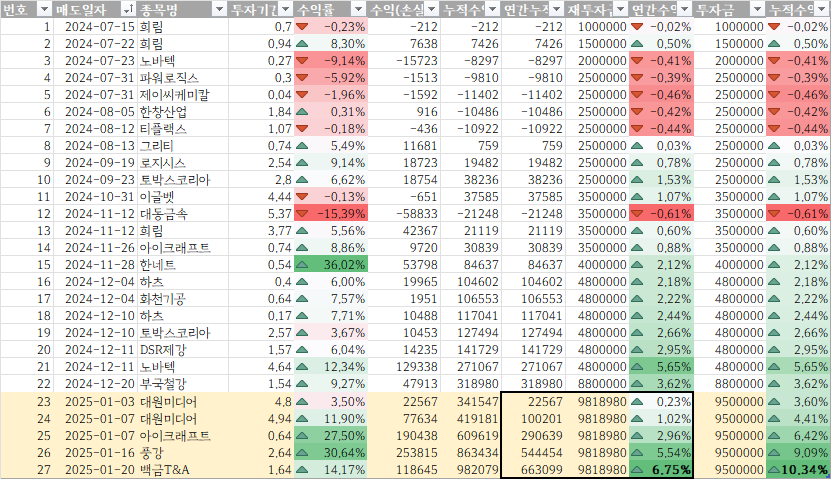Select the cumulative profit value 863434

(x=471, y=453)
